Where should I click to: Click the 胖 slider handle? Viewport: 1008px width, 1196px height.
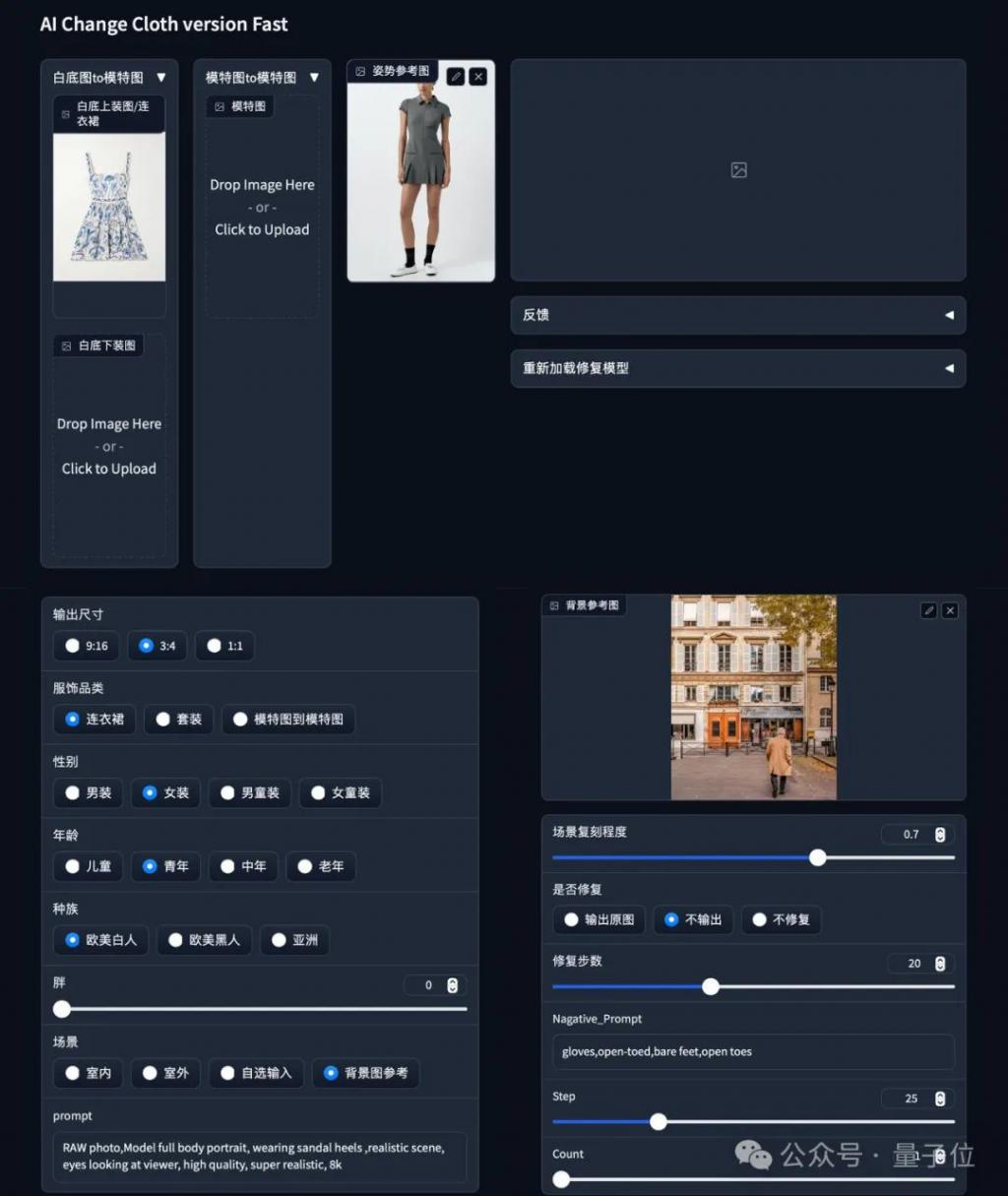click(62, 1009)
